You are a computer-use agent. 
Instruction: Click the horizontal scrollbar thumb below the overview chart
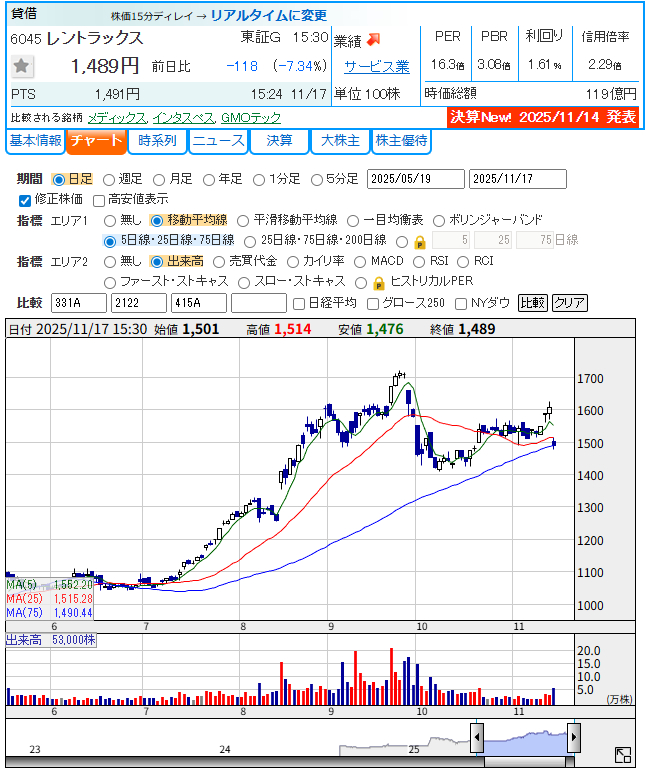(x=527, y=762)
